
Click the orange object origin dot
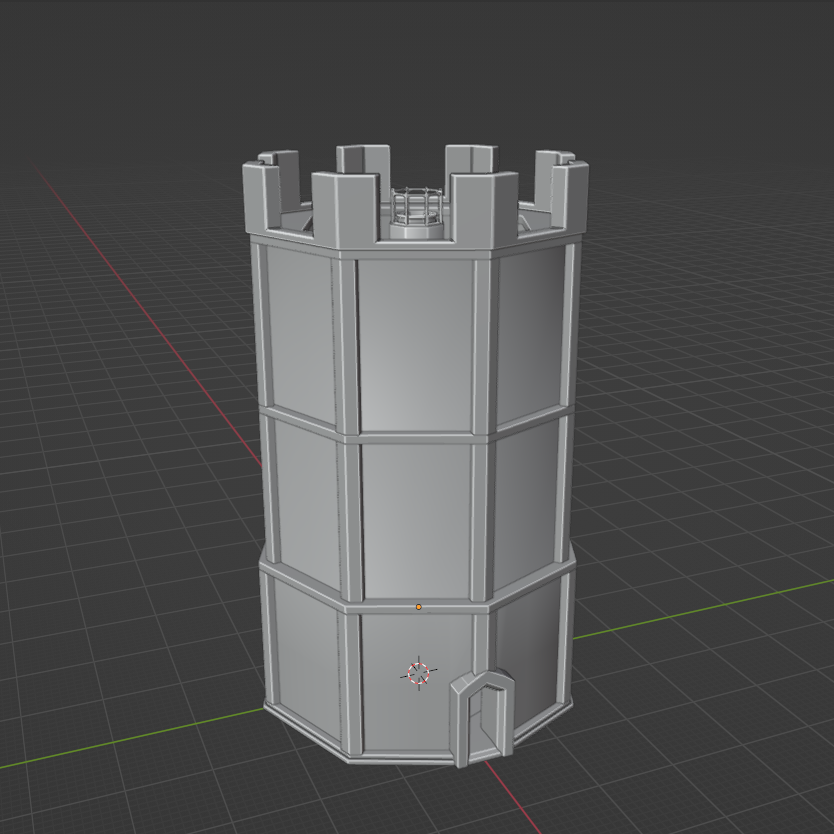pyautogui.click(x=419, y=607)
